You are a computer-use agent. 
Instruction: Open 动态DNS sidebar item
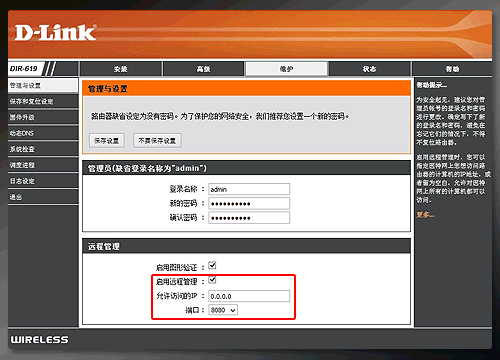[x=43, y=133]
